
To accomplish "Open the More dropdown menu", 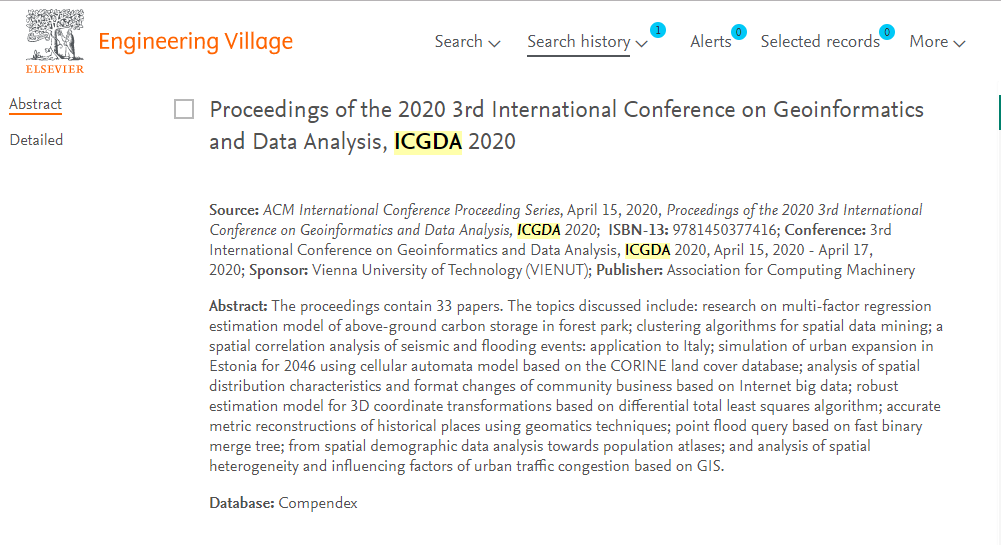I will coord(937,41).
